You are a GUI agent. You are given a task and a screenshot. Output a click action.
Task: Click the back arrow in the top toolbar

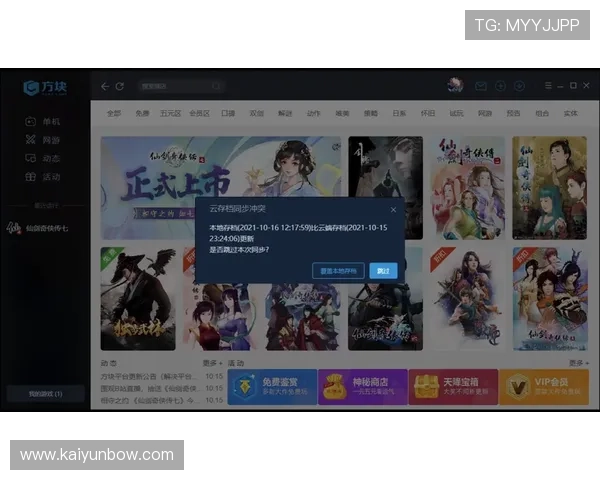click(x=105, y=87)
